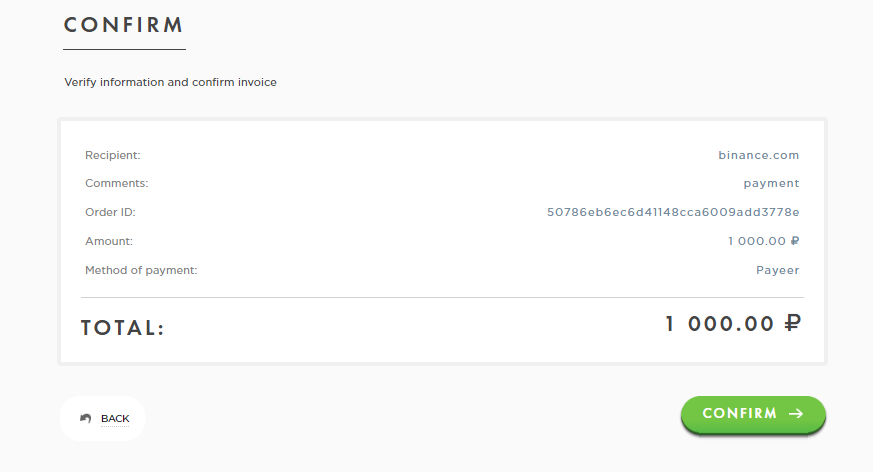The height and width of the screenshot is (472, 873).
Task: Click the ruble symbol in the Amount row
Action: click(795, 241)
